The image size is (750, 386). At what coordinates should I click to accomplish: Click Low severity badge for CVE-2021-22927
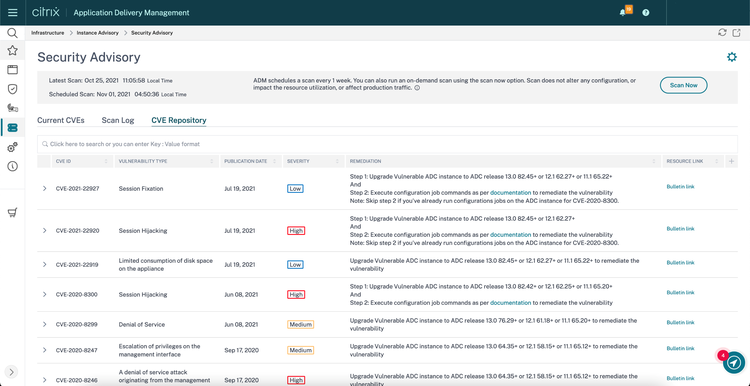296,188
